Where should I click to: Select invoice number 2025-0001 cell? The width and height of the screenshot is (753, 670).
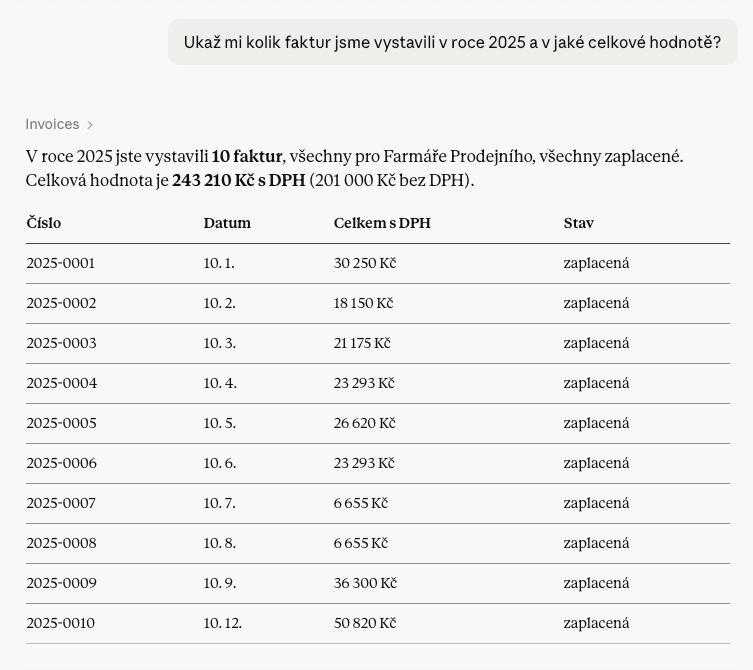click(x=61, y=263)
